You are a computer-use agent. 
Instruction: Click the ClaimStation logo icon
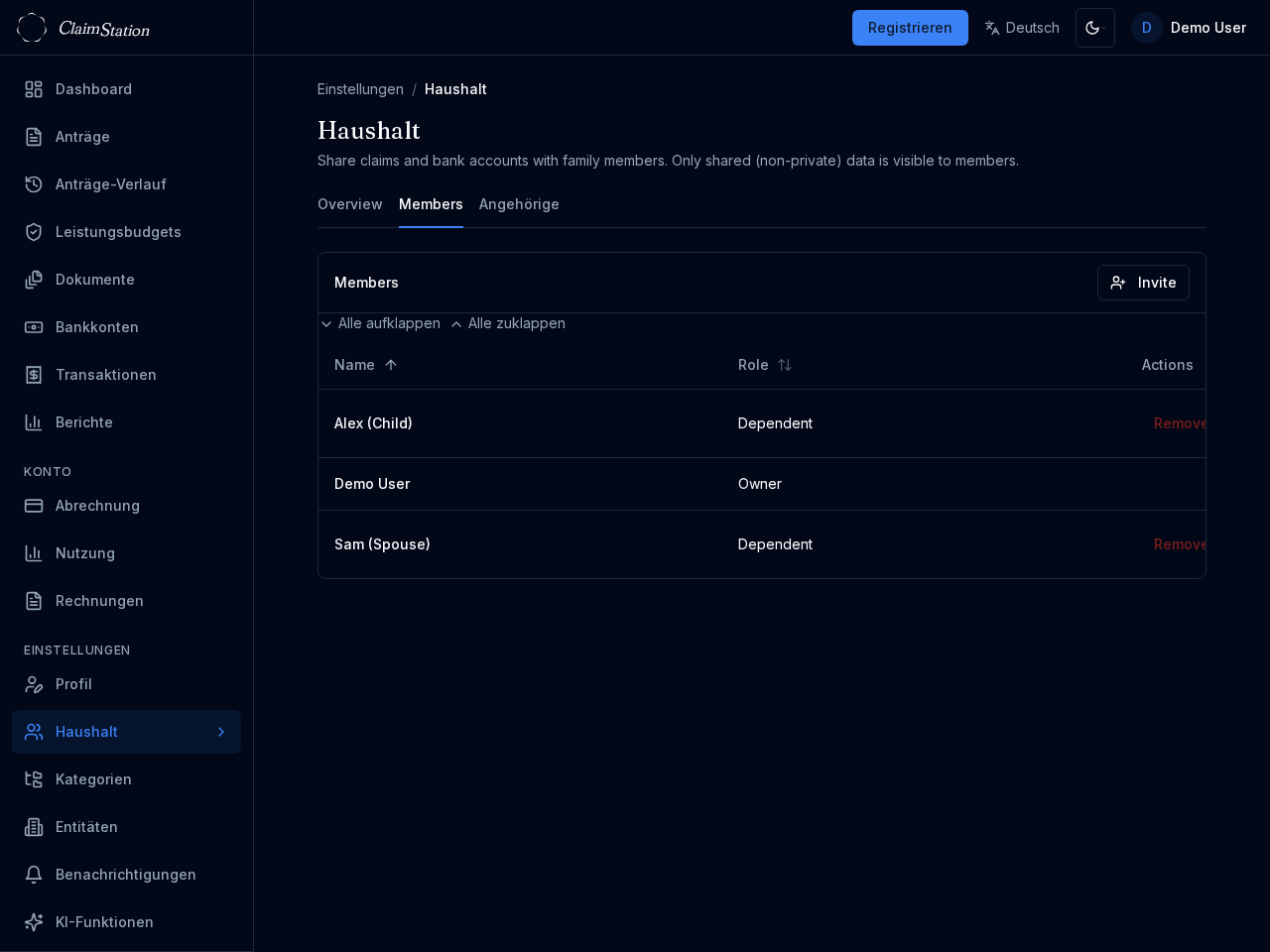(32, 28)
